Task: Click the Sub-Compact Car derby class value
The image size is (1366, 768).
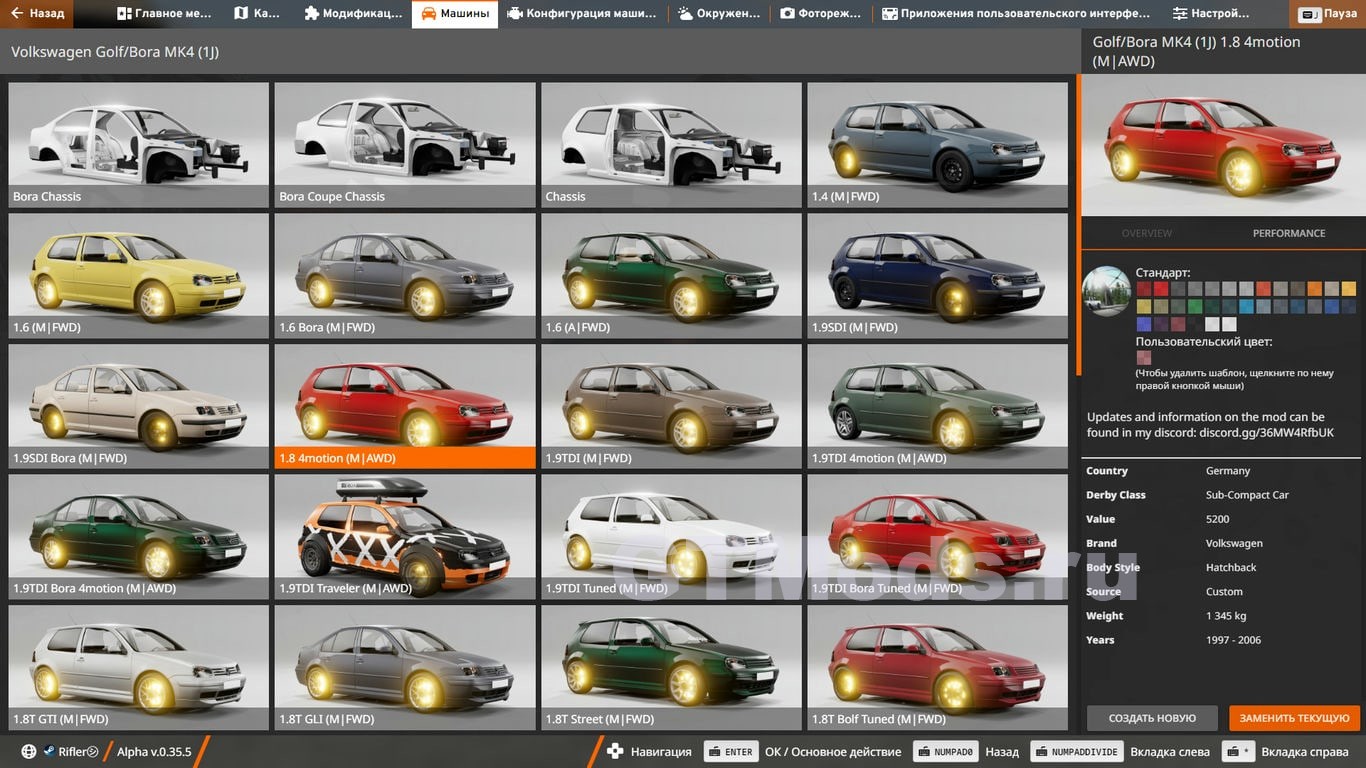Action: tap(1247, 495)
